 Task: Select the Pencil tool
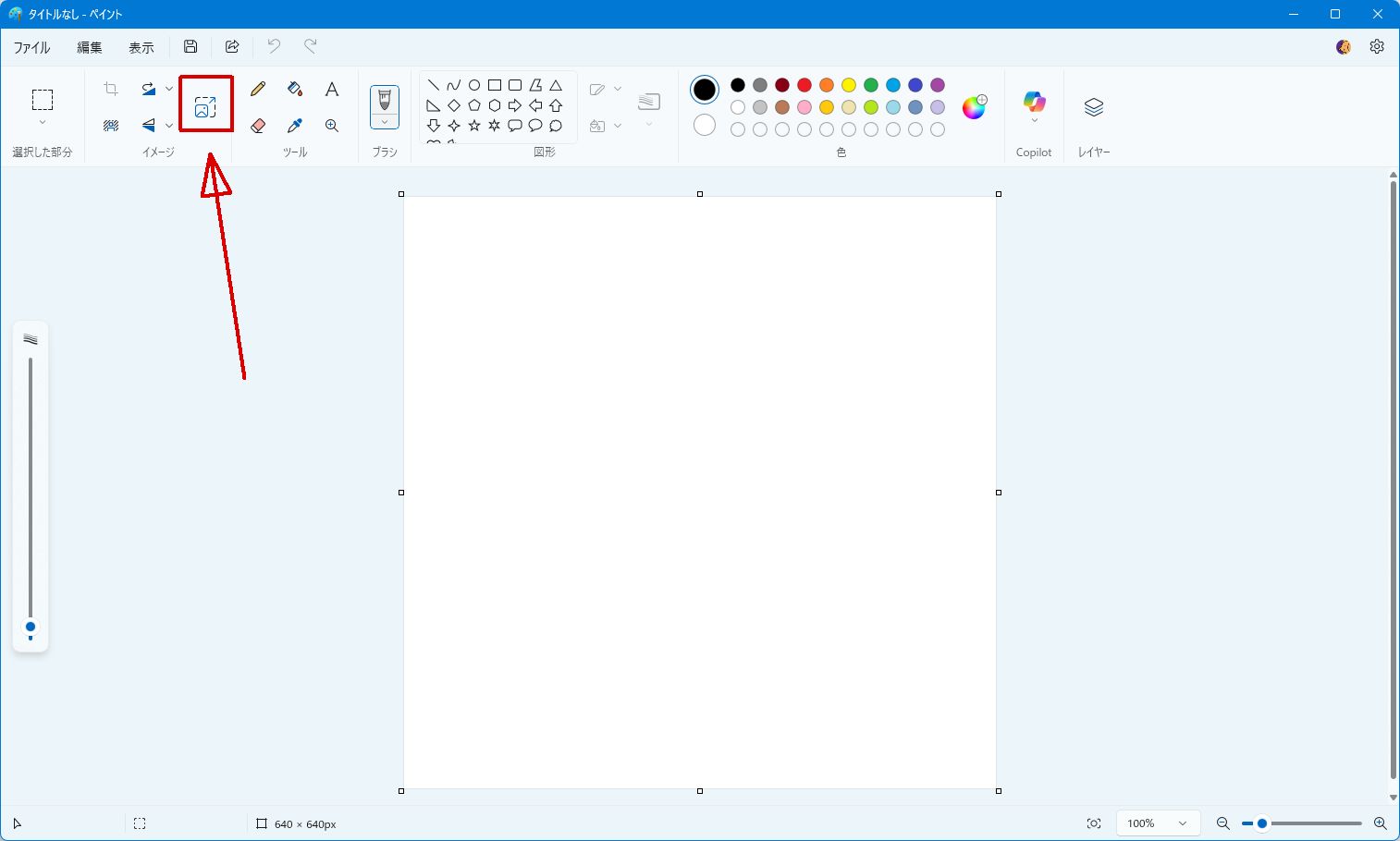tap(258, 89)
